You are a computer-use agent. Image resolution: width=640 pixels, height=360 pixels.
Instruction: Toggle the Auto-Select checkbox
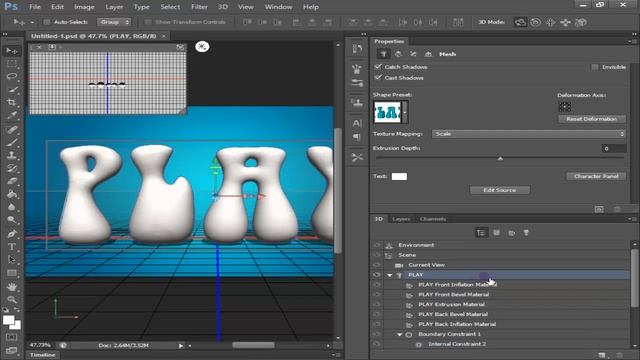47,22
